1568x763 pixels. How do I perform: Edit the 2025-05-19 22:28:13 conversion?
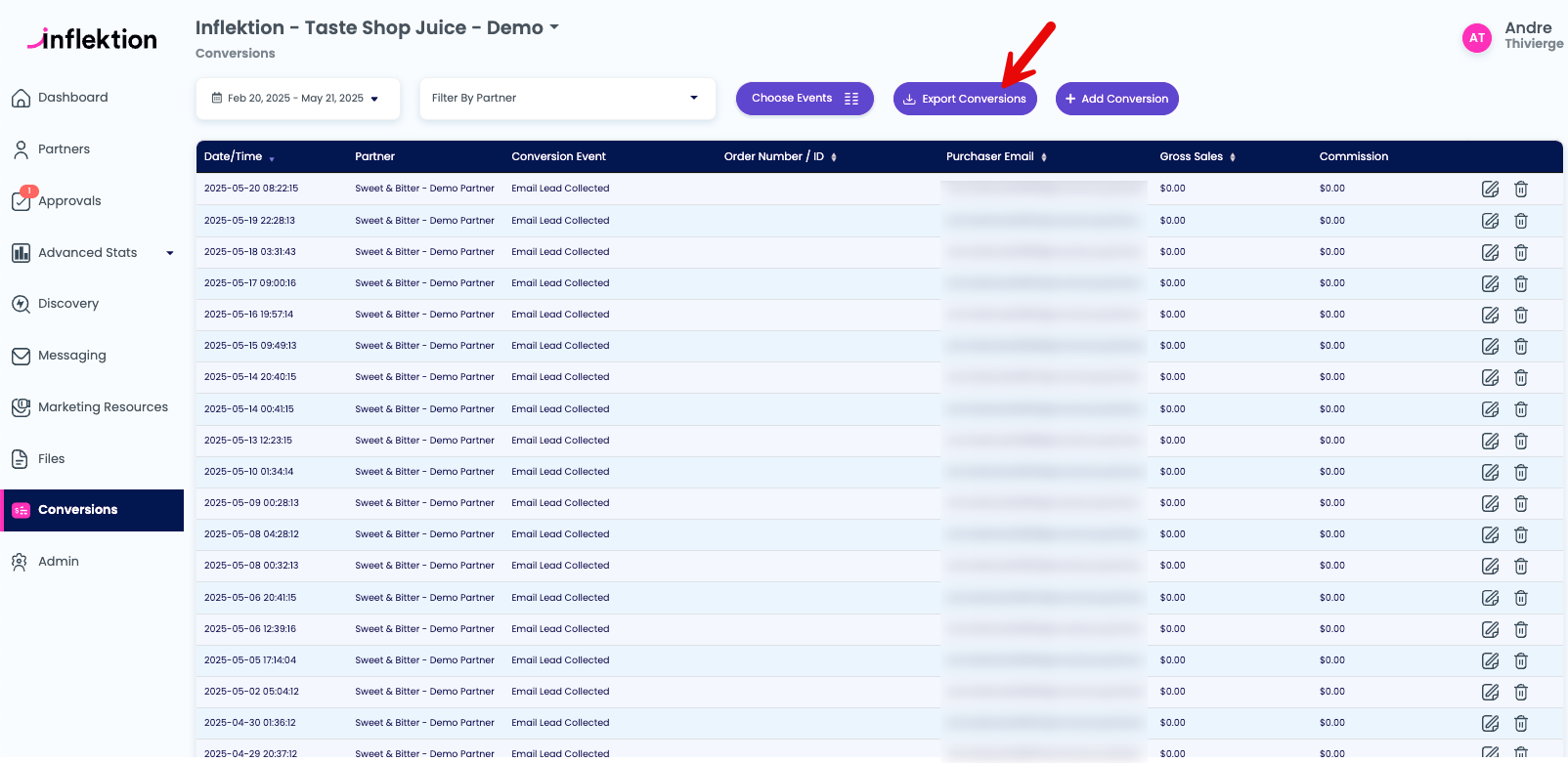pyautogui.click(x=1490, y=221)
